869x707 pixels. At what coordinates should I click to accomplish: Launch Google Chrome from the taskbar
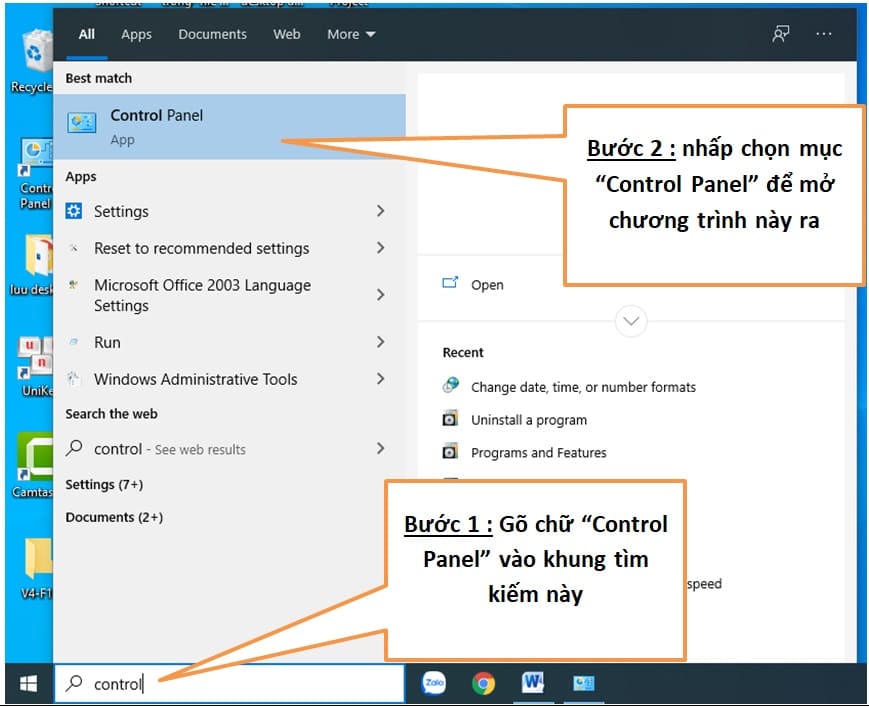click(484, 684)
